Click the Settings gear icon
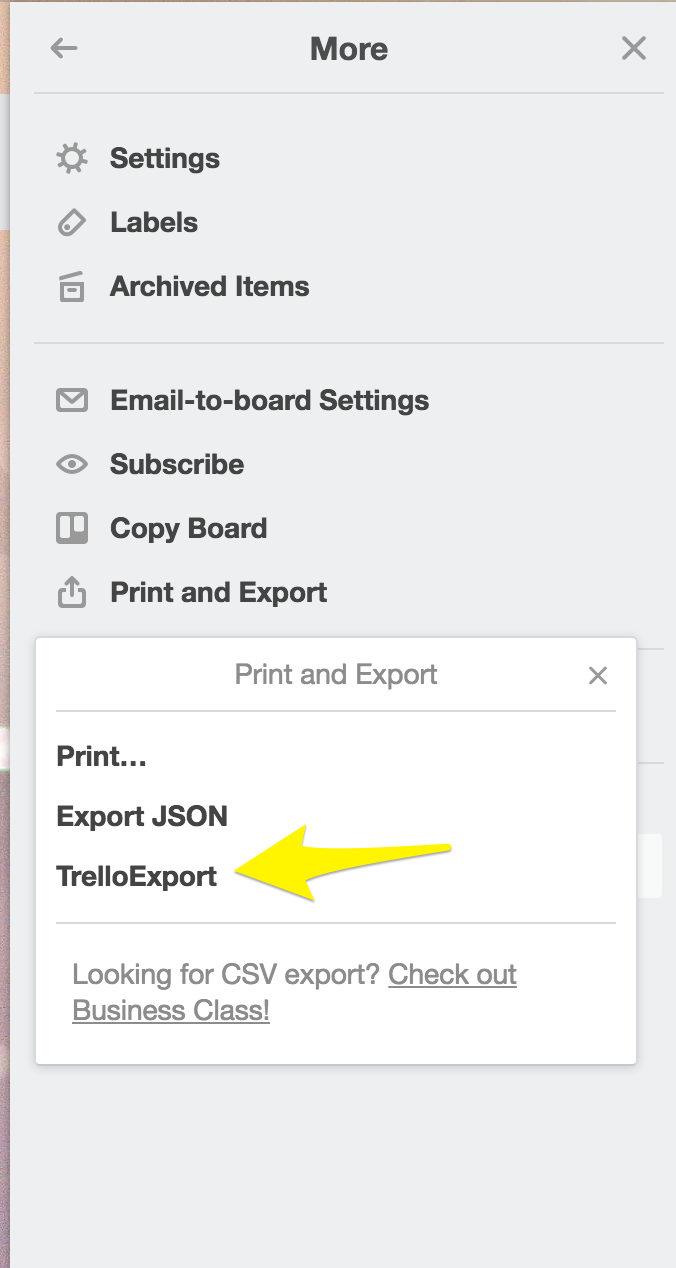The width and height of the screenshot is (676, 1268). (71, 158)
